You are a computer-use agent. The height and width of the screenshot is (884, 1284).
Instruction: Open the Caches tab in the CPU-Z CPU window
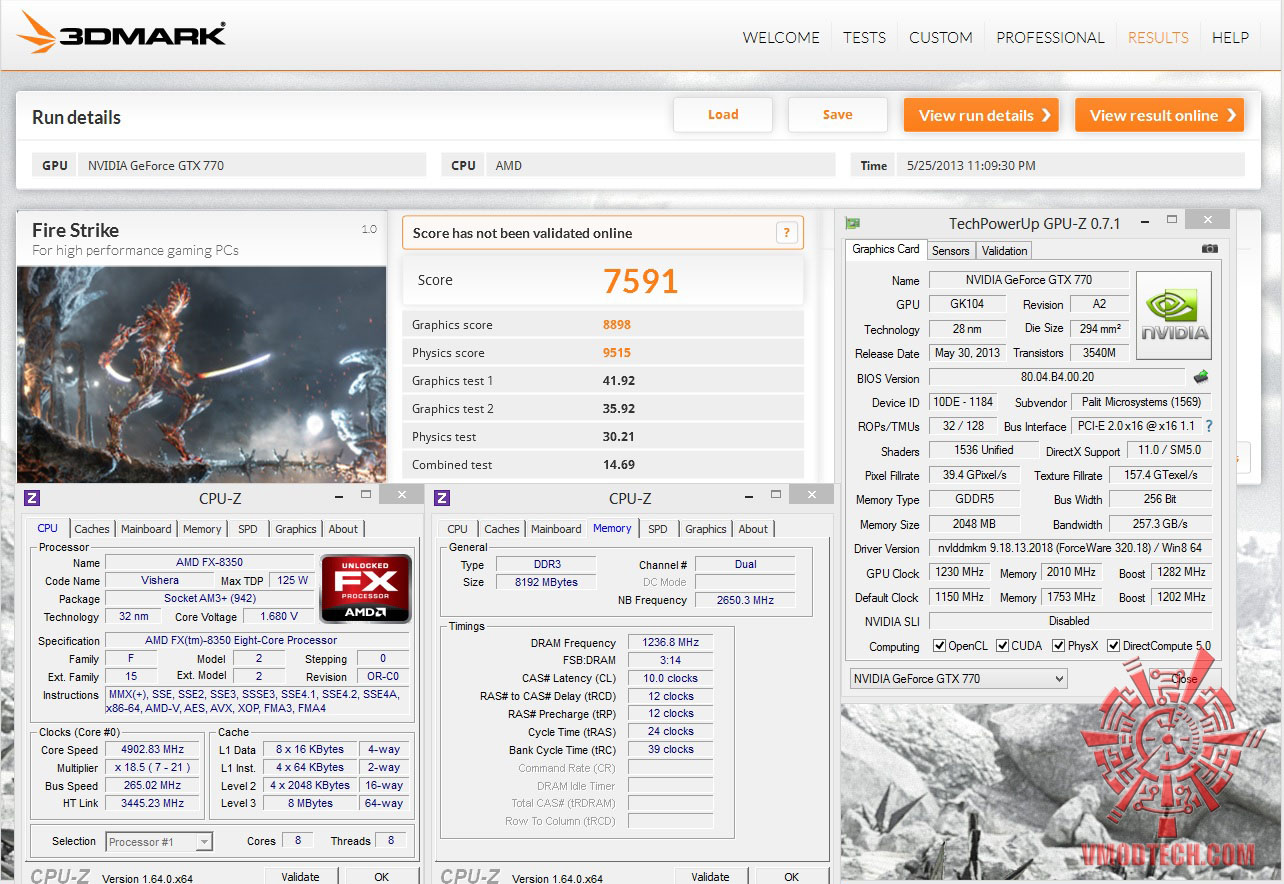pyautogui.click(x=92, y=529)
